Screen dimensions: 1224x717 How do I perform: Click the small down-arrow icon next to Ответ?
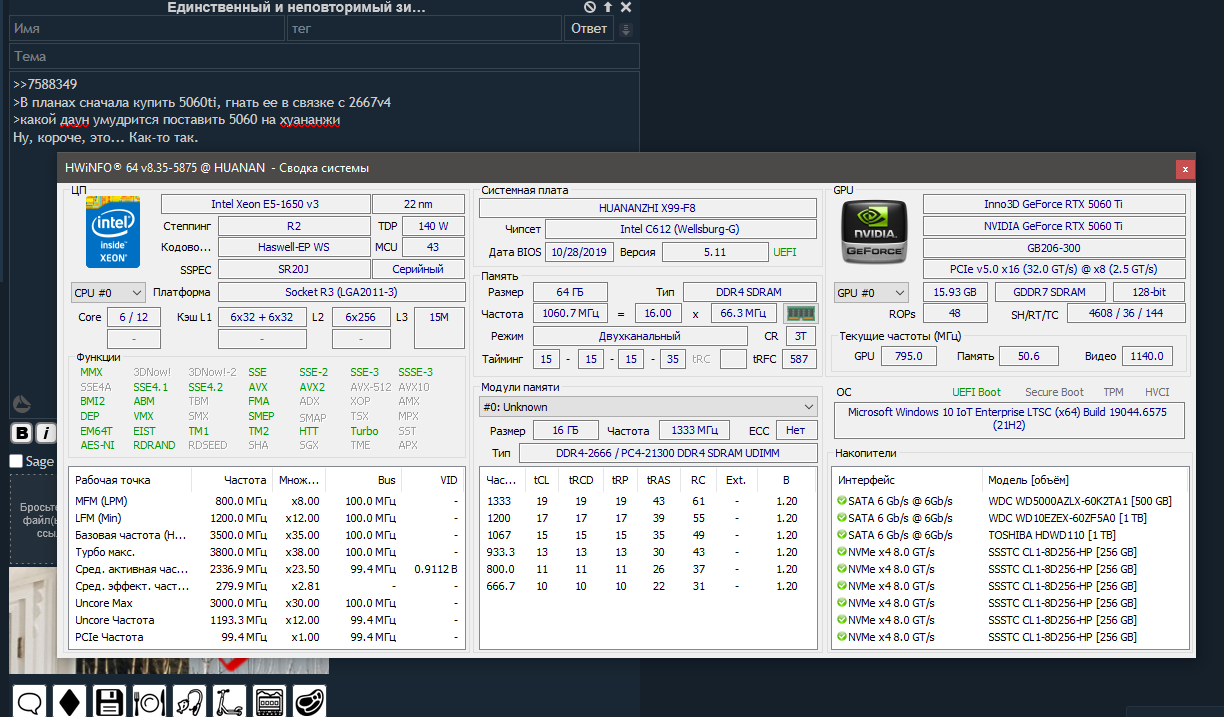click(626, 29)
